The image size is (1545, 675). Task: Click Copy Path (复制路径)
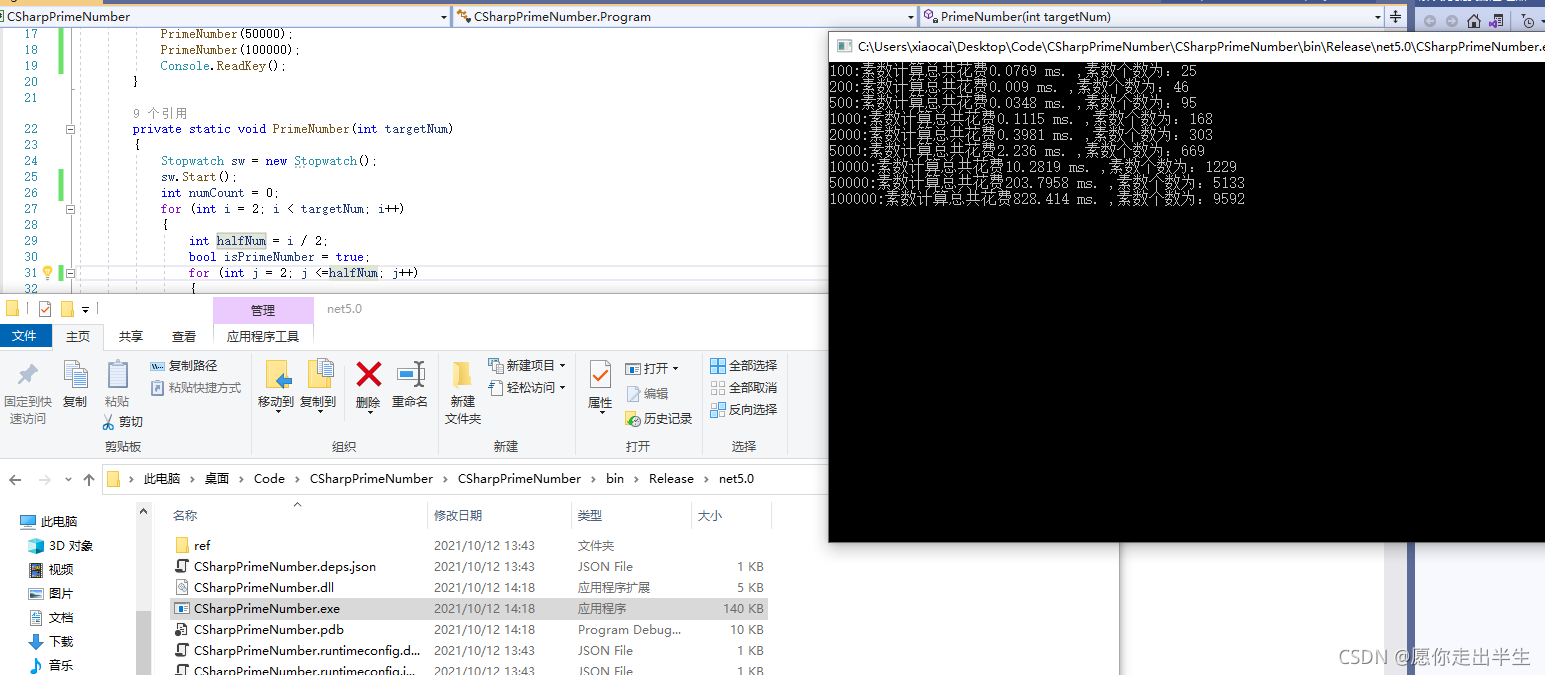[x=184, y=366]
